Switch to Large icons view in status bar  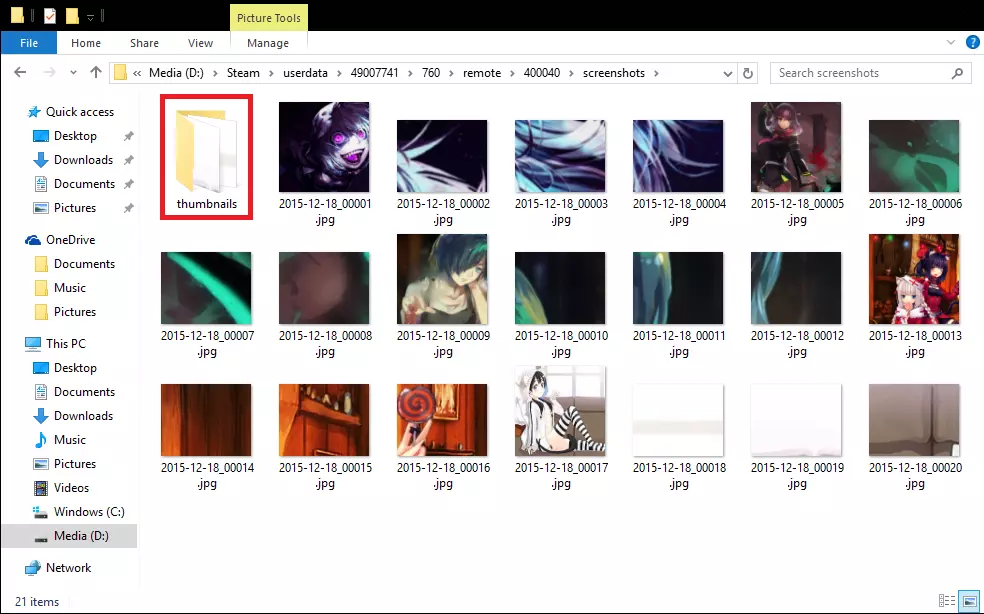click(x=970, y=601)
